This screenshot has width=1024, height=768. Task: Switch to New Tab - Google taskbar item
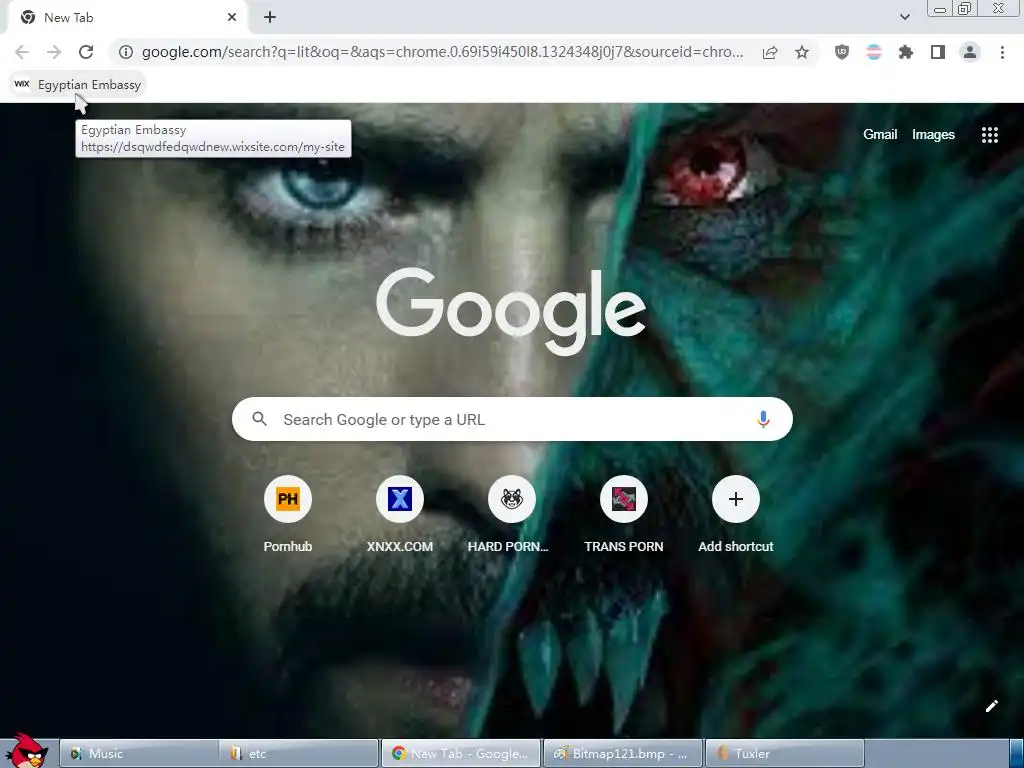click(x=460, y=754)
